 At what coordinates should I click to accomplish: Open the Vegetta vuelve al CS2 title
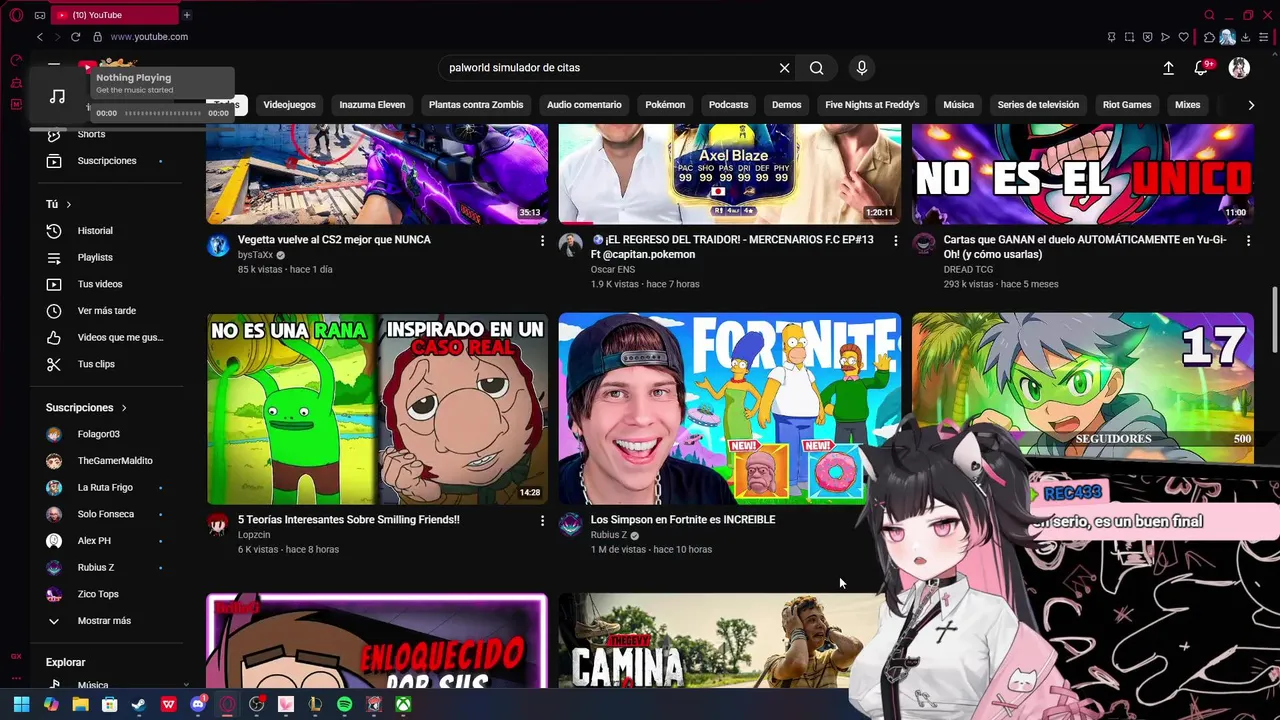[x=334, y=240]
